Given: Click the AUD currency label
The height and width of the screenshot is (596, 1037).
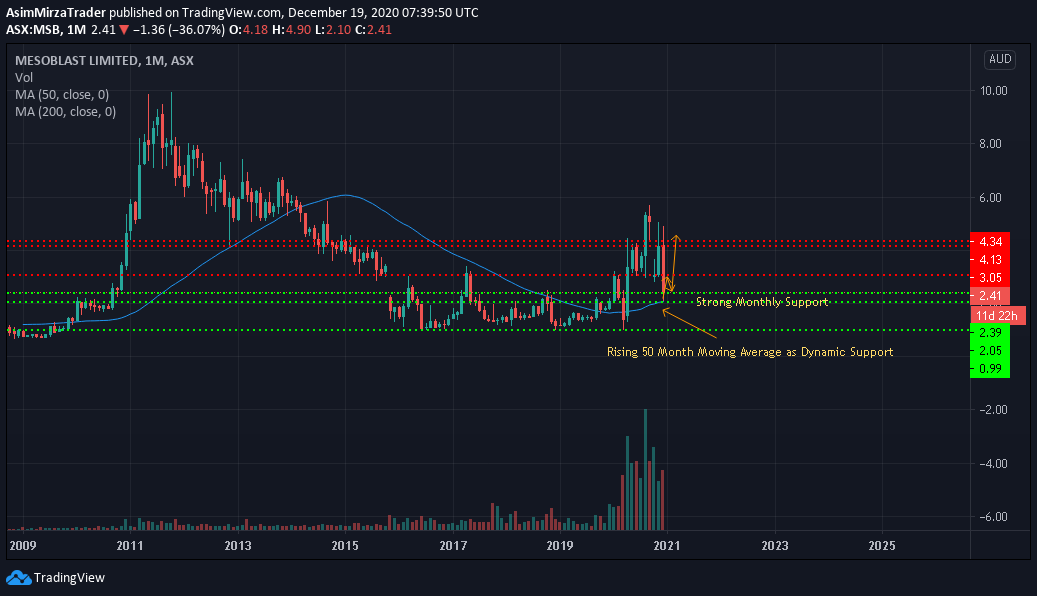Looking at the screenshot, I should (x=999, y=60).
